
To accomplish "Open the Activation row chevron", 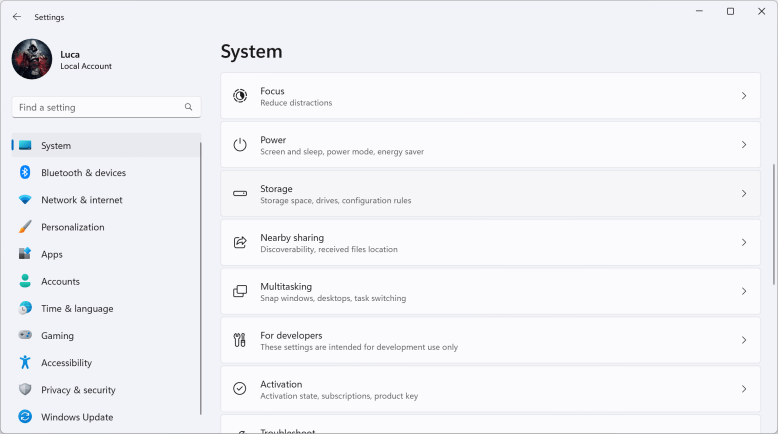I will pyautogui.click(x=744, y=389).
